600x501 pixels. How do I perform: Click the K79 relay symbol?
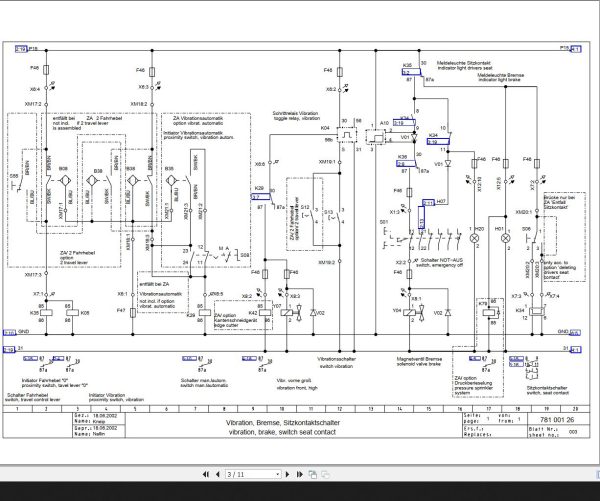click(x=489, y=312)
